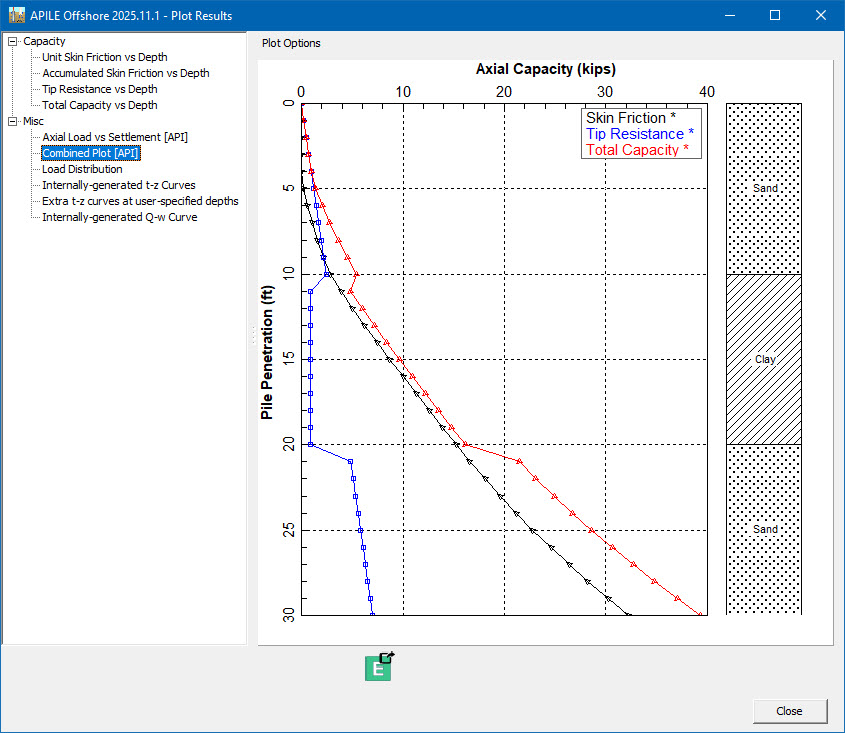The width and height of the screenshot is (845, 733).
Task: Open Extra t-z curves at user-specified depths
Action: point(138,201)
